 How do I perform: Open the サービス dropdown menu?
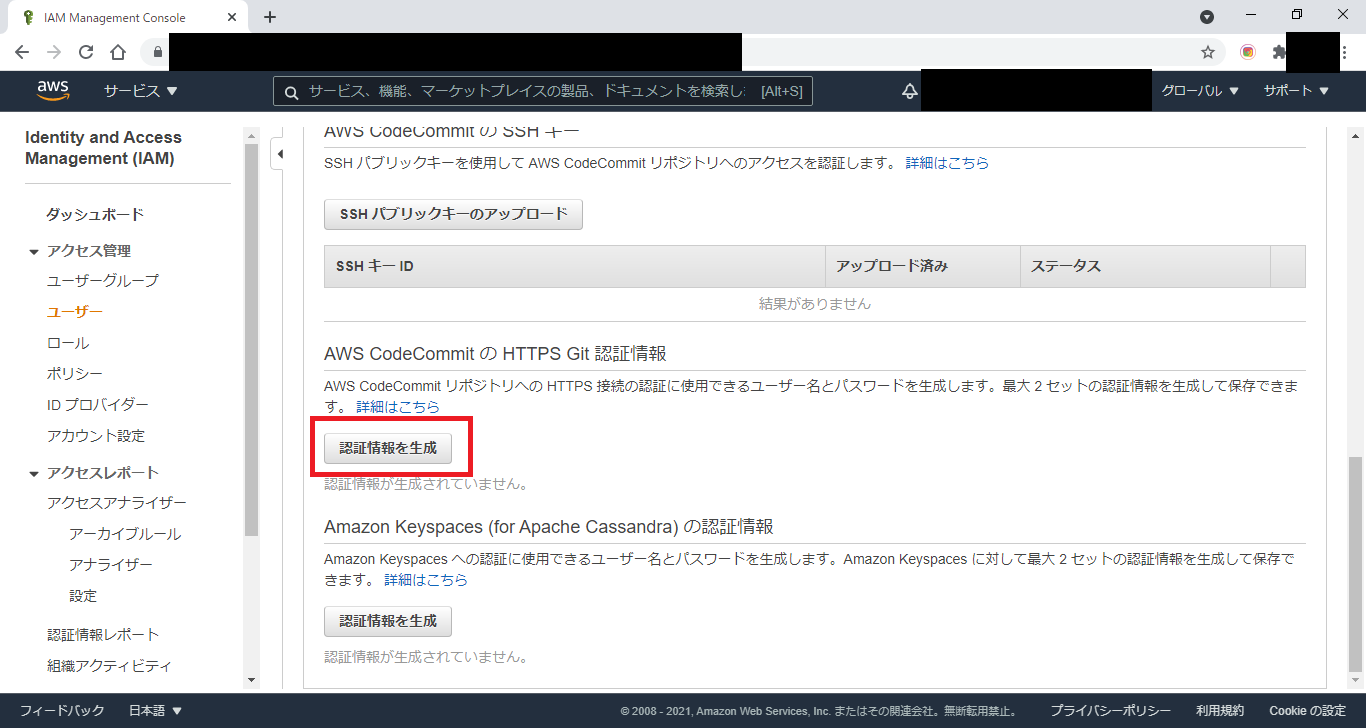(x=140, y=90)
